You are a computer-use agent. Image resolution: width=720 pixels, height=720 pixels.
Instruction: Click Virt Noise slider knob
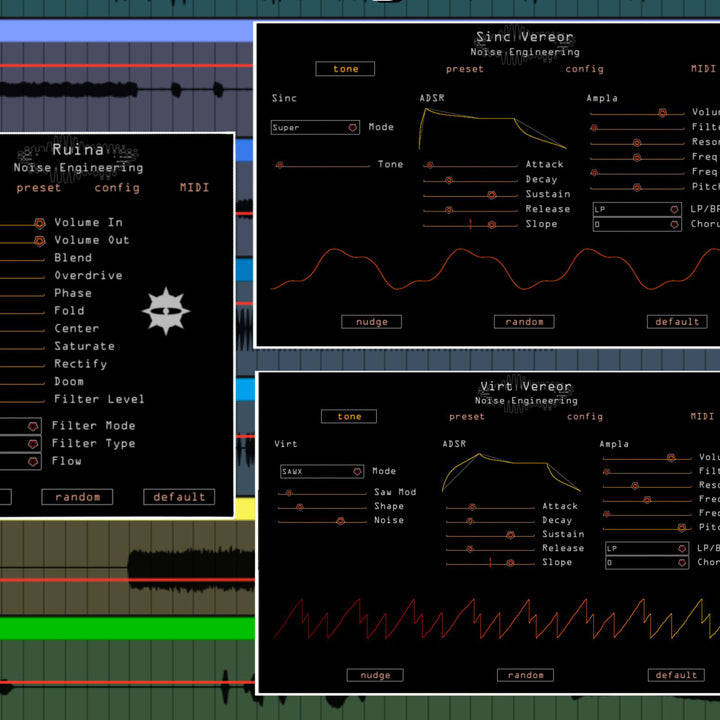[340, 521]
